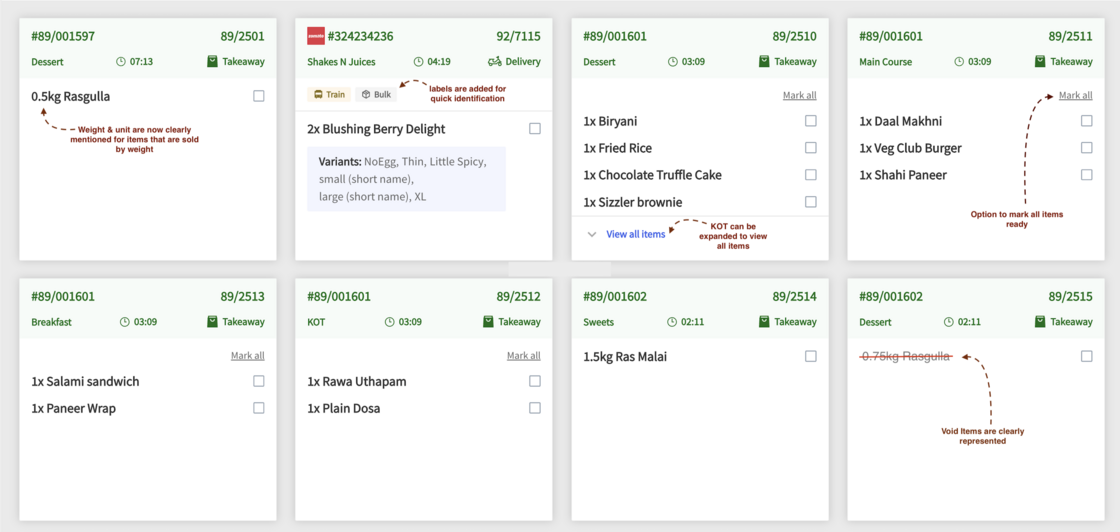Click the Train label icon

click(x=318, y=95)
